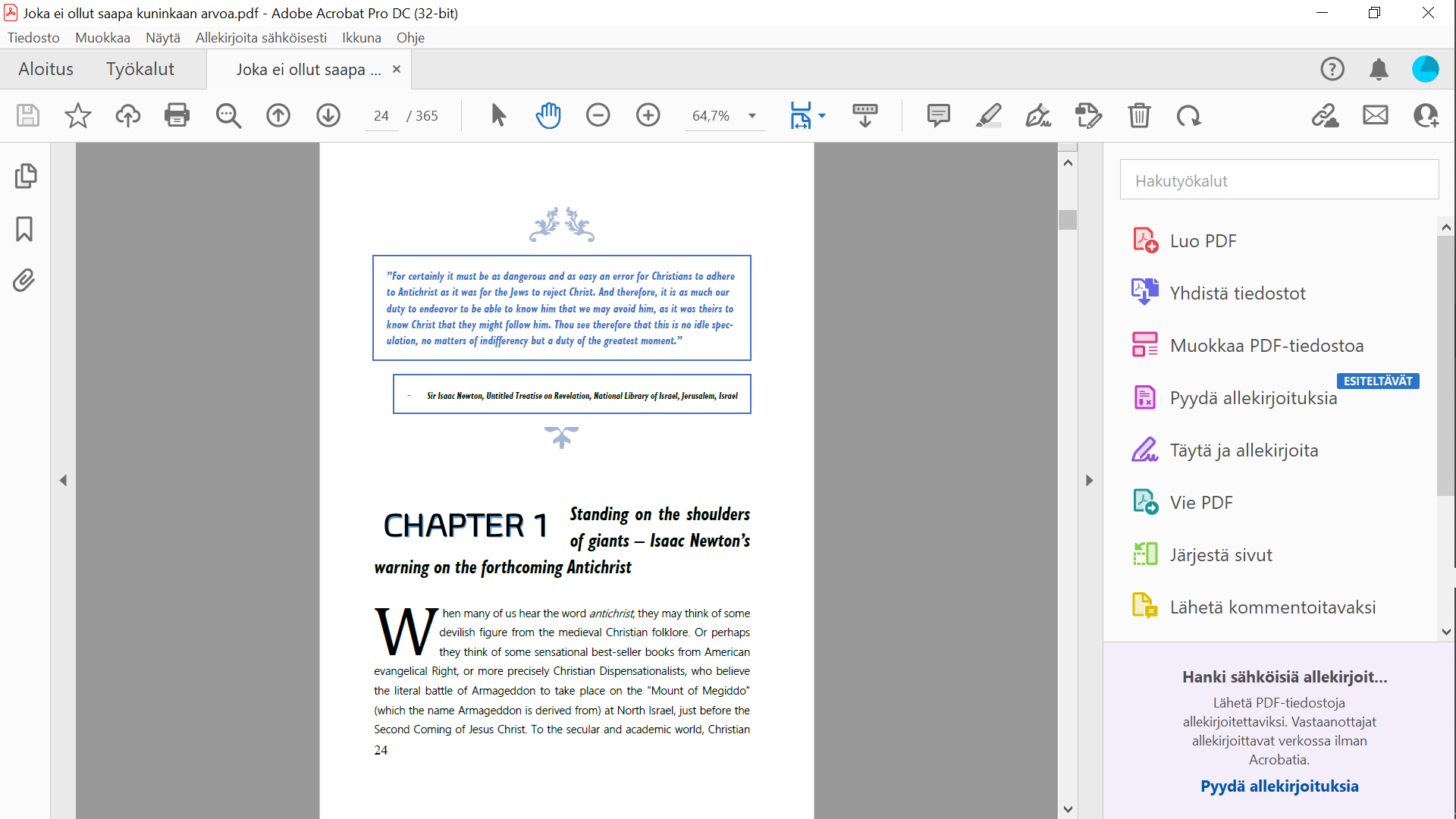Open the Näytä menu

point(162,38)
